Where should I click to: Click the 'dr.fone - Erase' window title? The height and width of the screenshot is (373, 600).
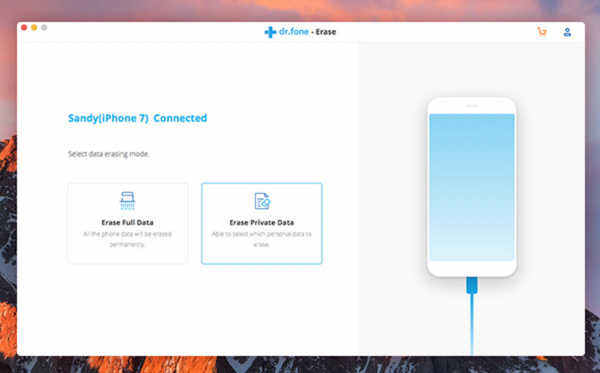click(308, 32)
